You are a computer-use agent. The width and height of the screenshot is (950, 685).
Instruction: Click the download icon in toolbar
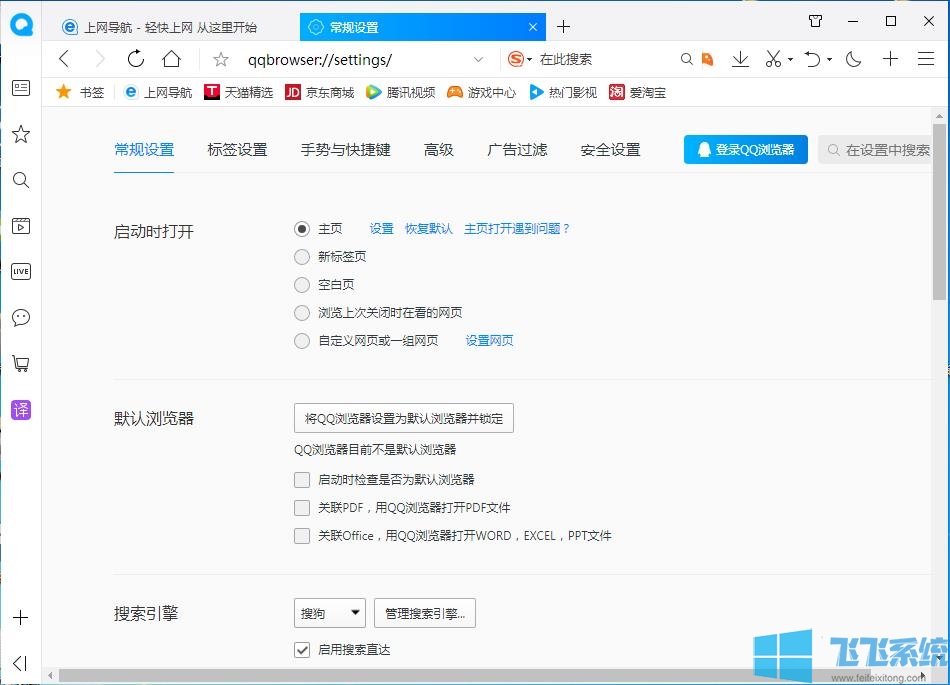pyautogui.click(x=740, y=59)
